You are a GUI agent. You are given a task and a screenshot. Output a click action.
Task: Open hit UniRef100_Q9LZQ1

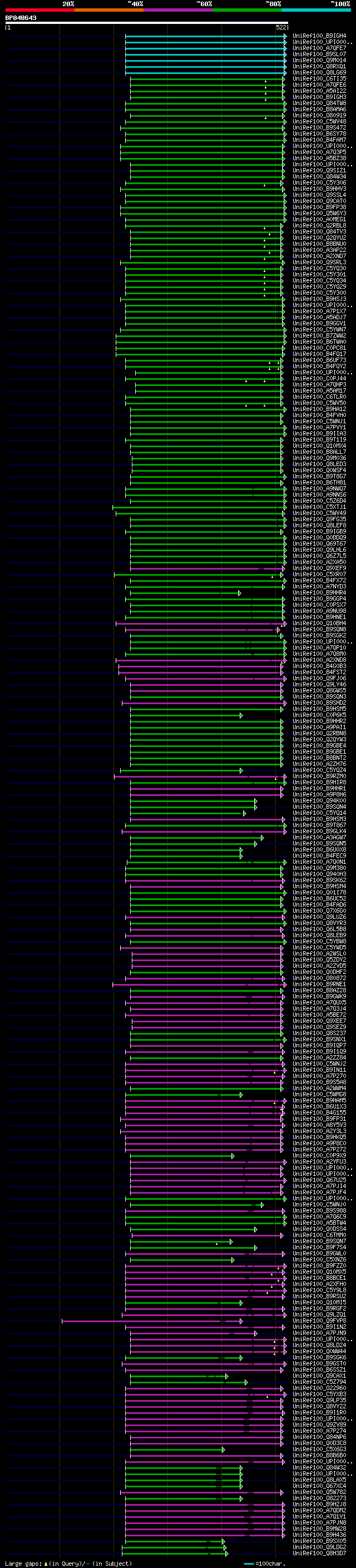point(319,1315)
